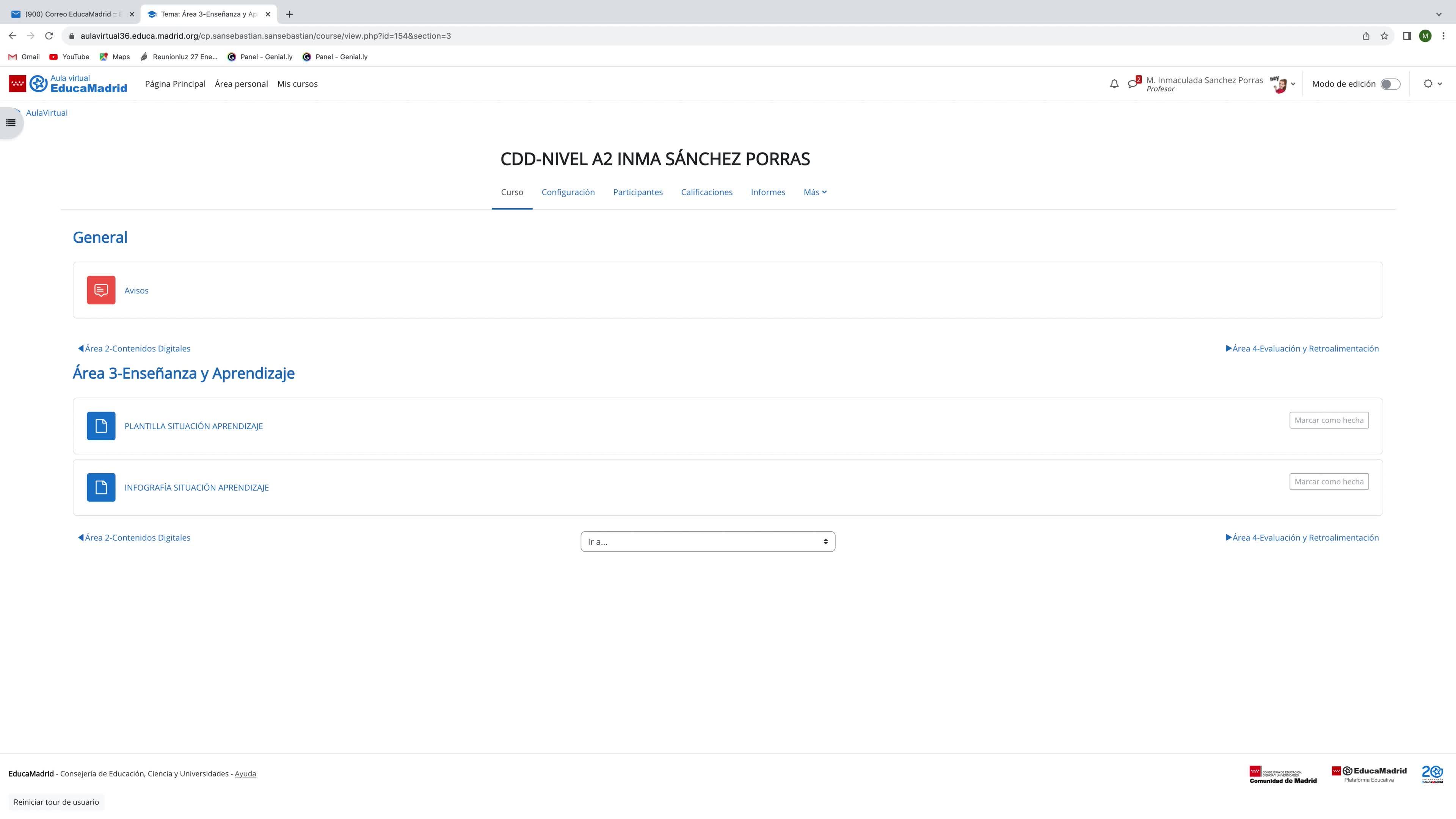Reload the page using the refresh icon
This screenshot has height=819, width=1456.
49,36
